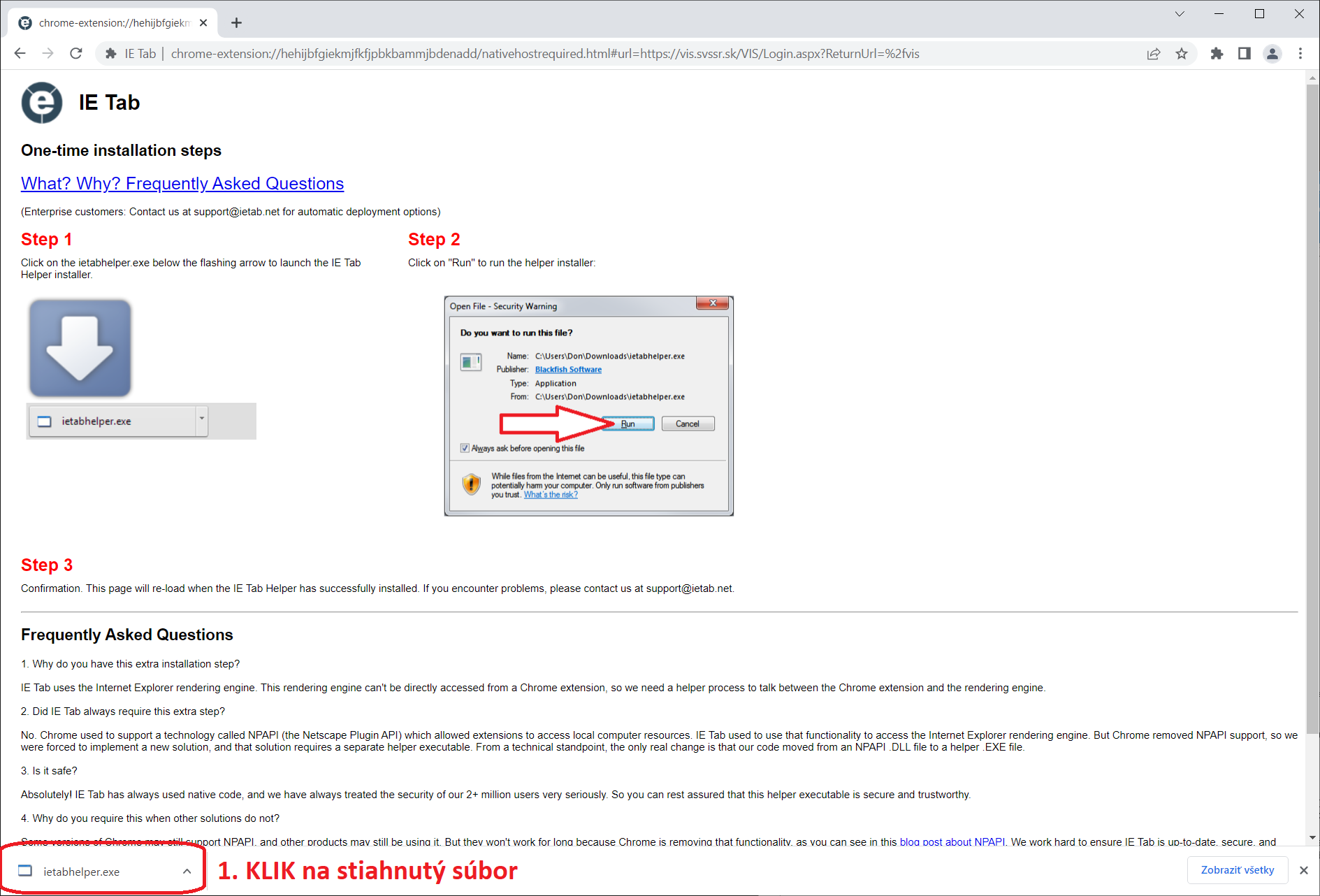Open Chrome three-dot menu
The width and height of the screenshot is (1320, 896).
[x=1300, y=54]
